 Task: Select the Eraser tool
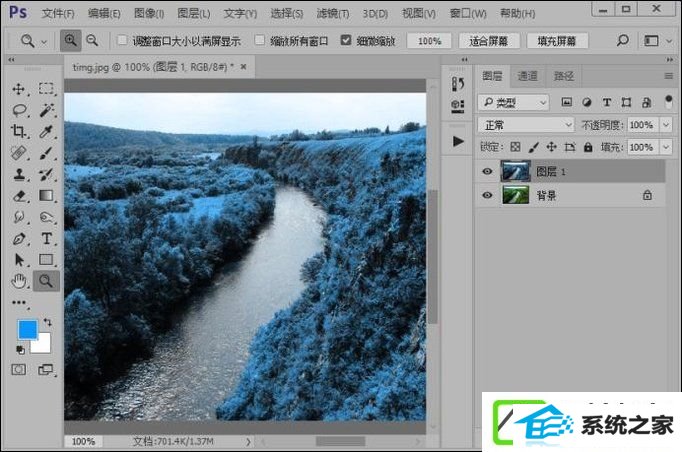pyautogui.click(x=19, y=196)
